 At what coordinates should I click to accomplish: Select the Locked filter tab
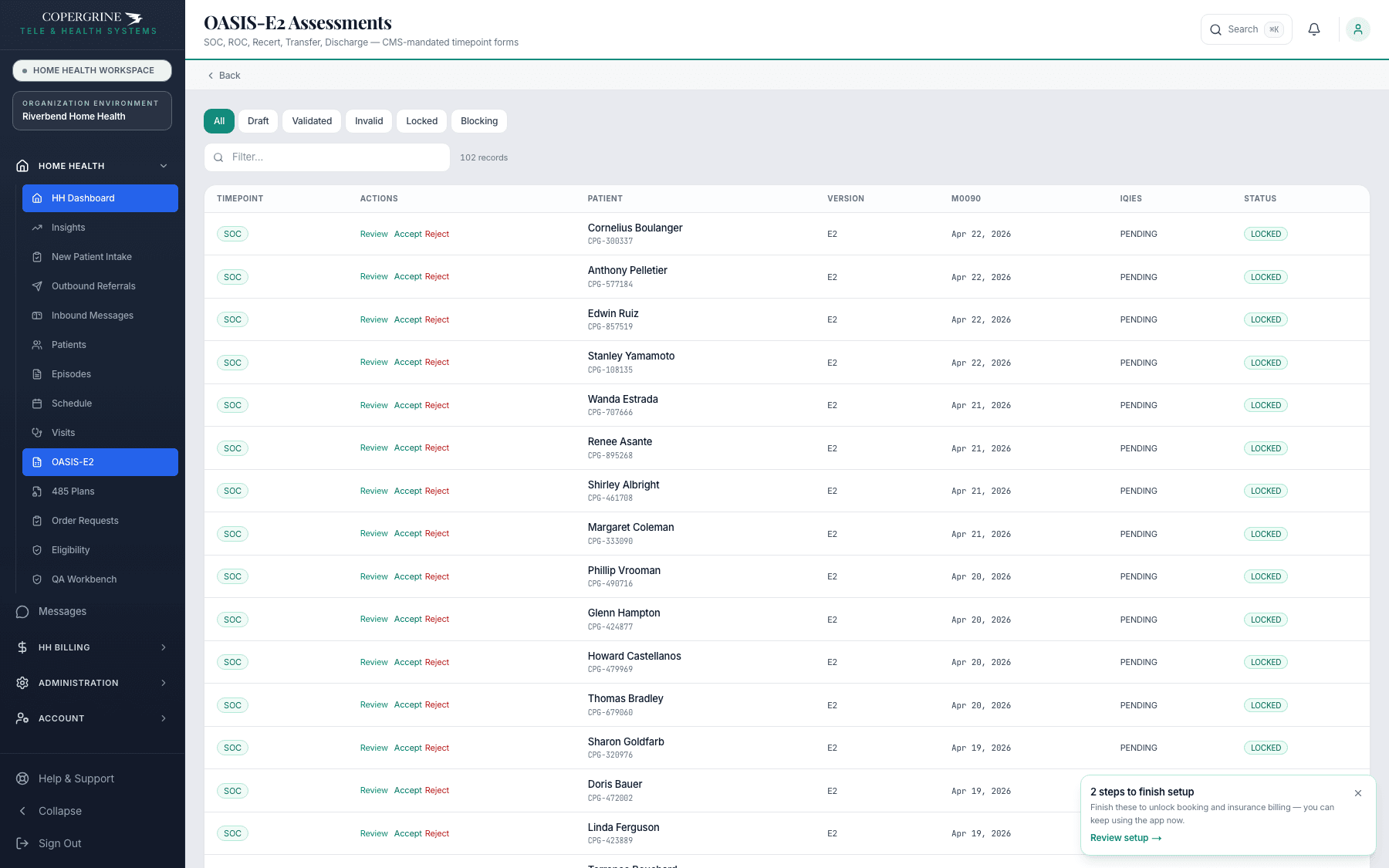pos(421,121)
